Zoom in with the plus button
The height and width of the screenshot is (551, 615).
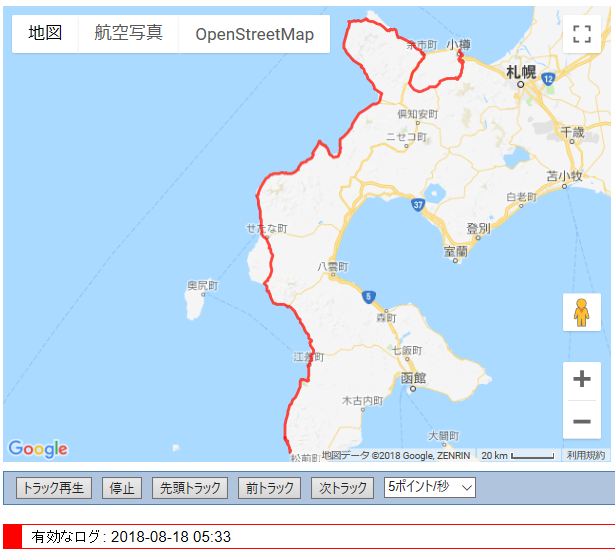582,379
